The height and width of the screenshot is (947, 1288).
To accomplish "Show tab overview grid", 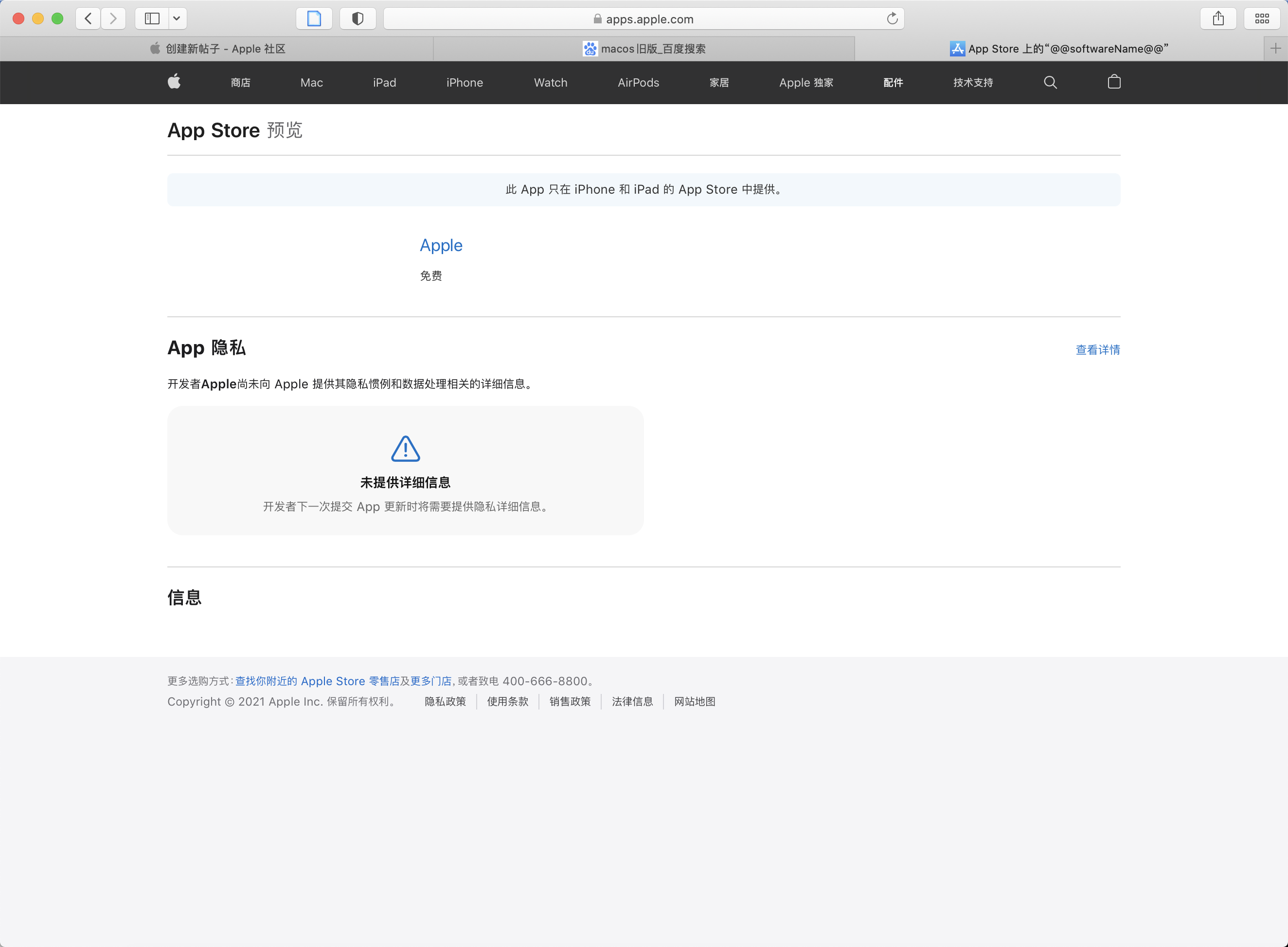I will click(1262, 19).
